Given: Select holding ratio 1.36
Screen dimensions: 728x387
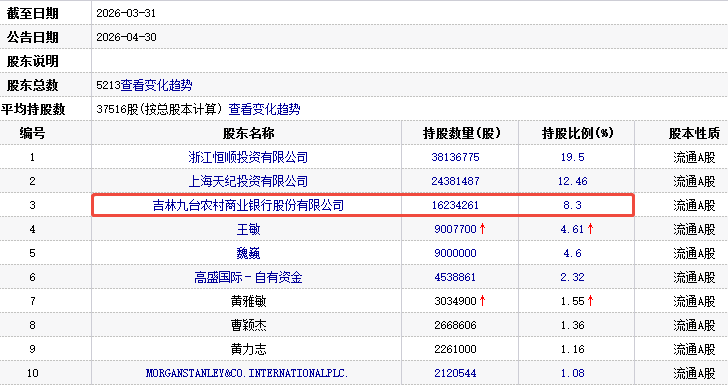Looking at the screenshot, I should pyautogui.click(x=572, y=325).
